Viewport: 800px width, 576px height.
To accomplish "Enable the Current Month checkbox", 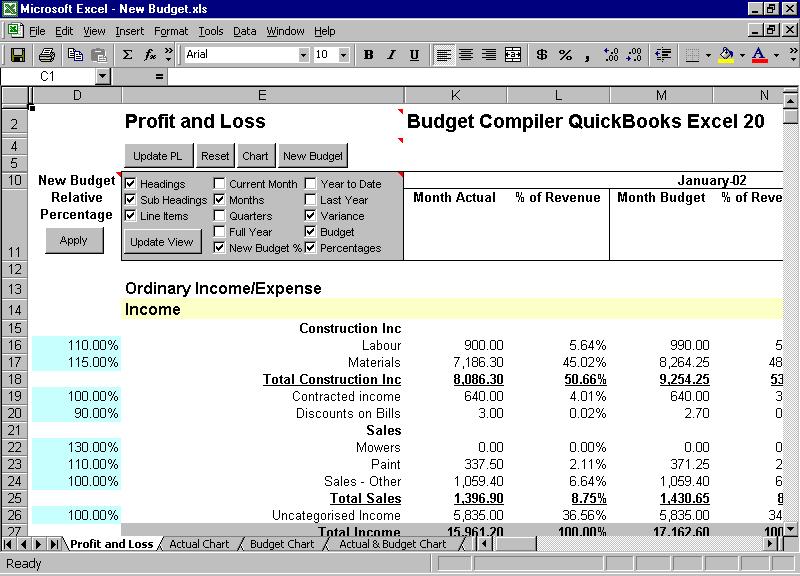I will pos(220,184).
